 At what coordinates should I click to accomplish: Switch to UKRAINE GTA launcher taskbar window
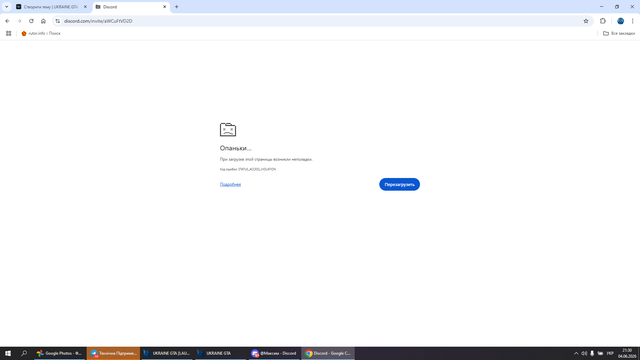click(167, 353)
